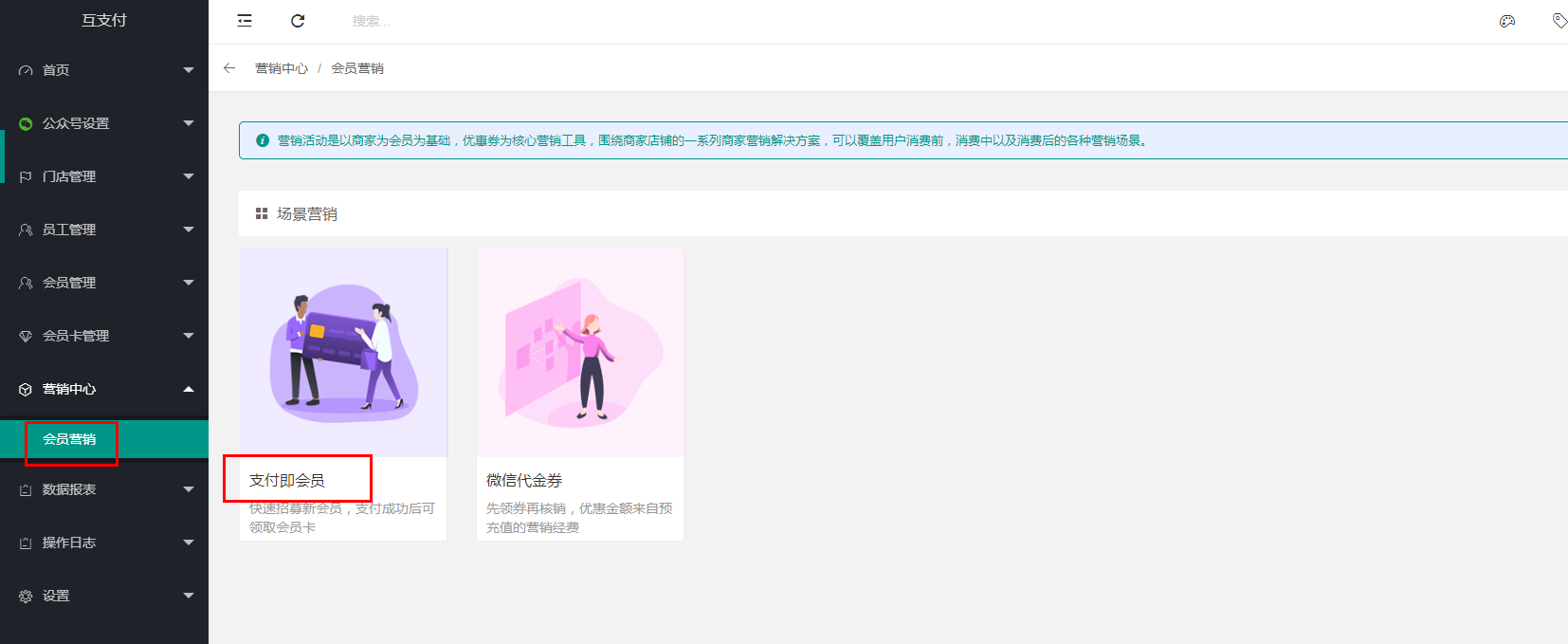The height and width of the screenshot is (644, 1568).
Task: Expand the 会员卡管理 menu arrow
Action: 189,336
